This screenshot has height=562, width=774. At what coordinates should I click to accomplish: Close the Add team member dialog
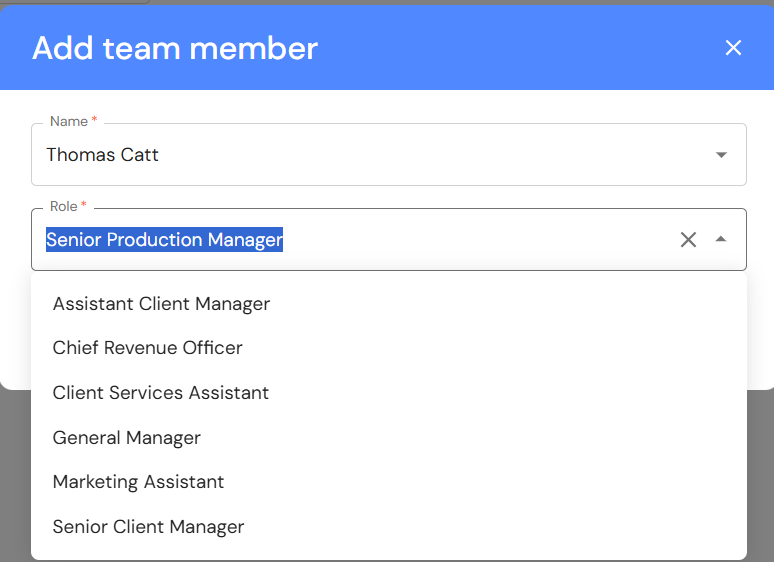pos(733,48)
